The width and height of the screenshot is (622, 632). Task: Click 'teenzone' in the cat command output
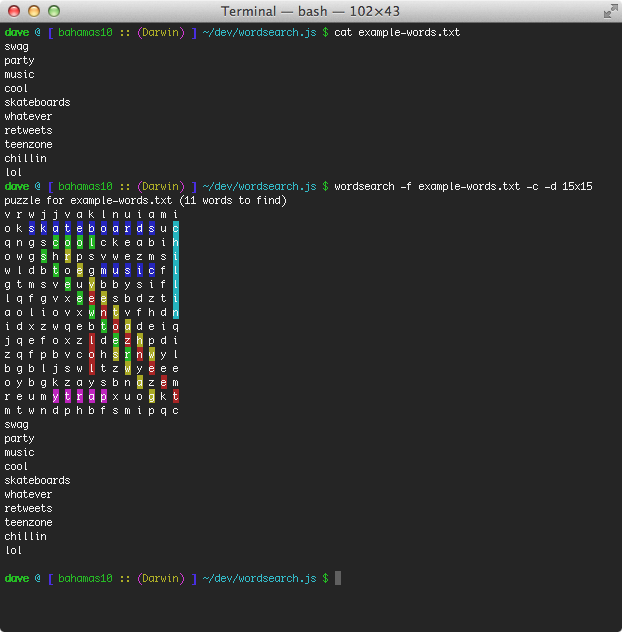(x=28, y=144)
